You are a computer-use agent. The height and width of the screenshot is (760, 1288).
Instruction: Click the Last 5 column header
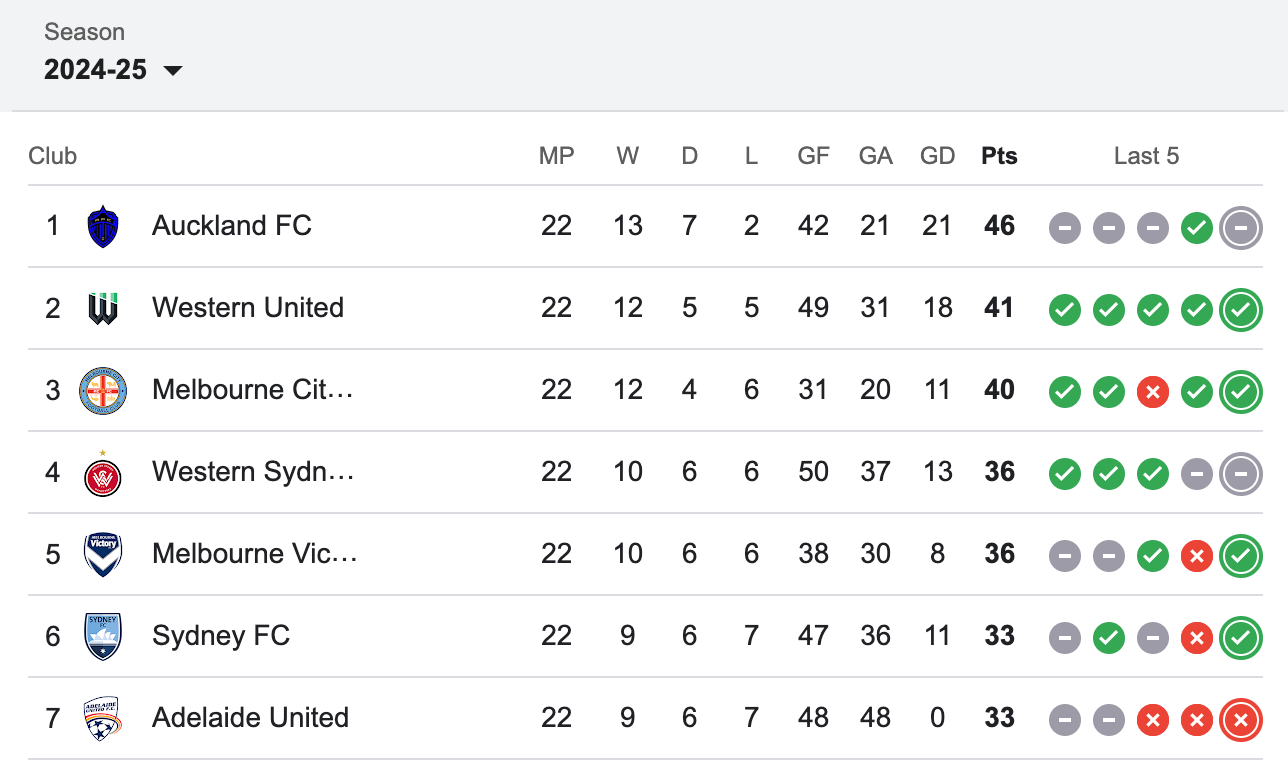(x=1146, y=156)
